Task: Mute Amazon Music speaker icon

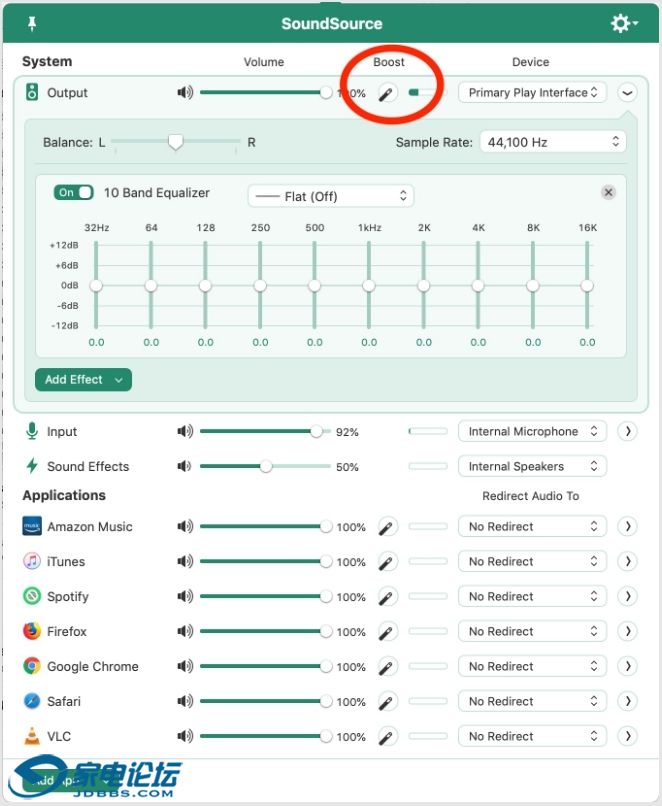Action: (185, 526)
